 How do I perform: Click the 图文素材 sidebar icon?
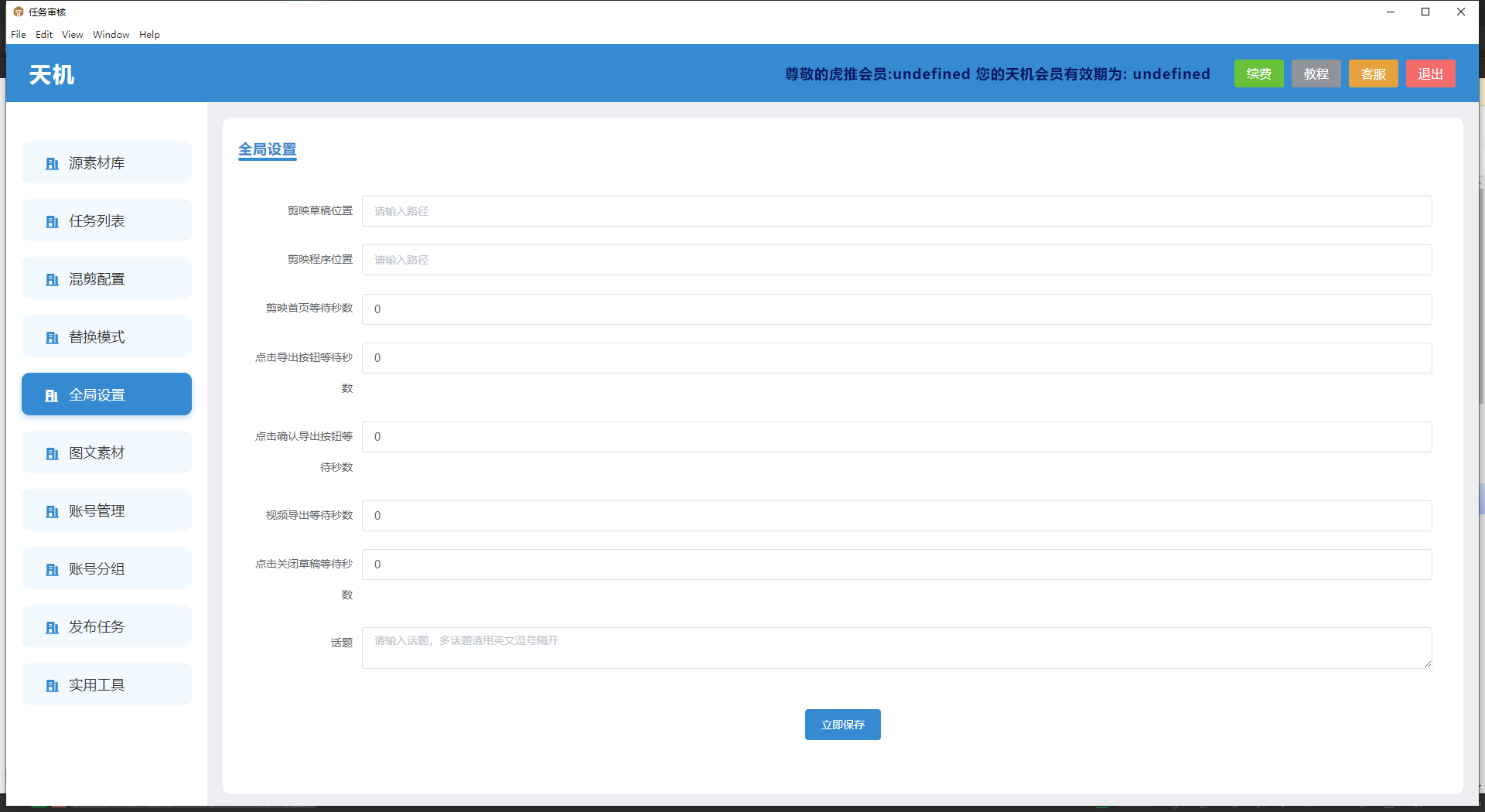[52, 454]
